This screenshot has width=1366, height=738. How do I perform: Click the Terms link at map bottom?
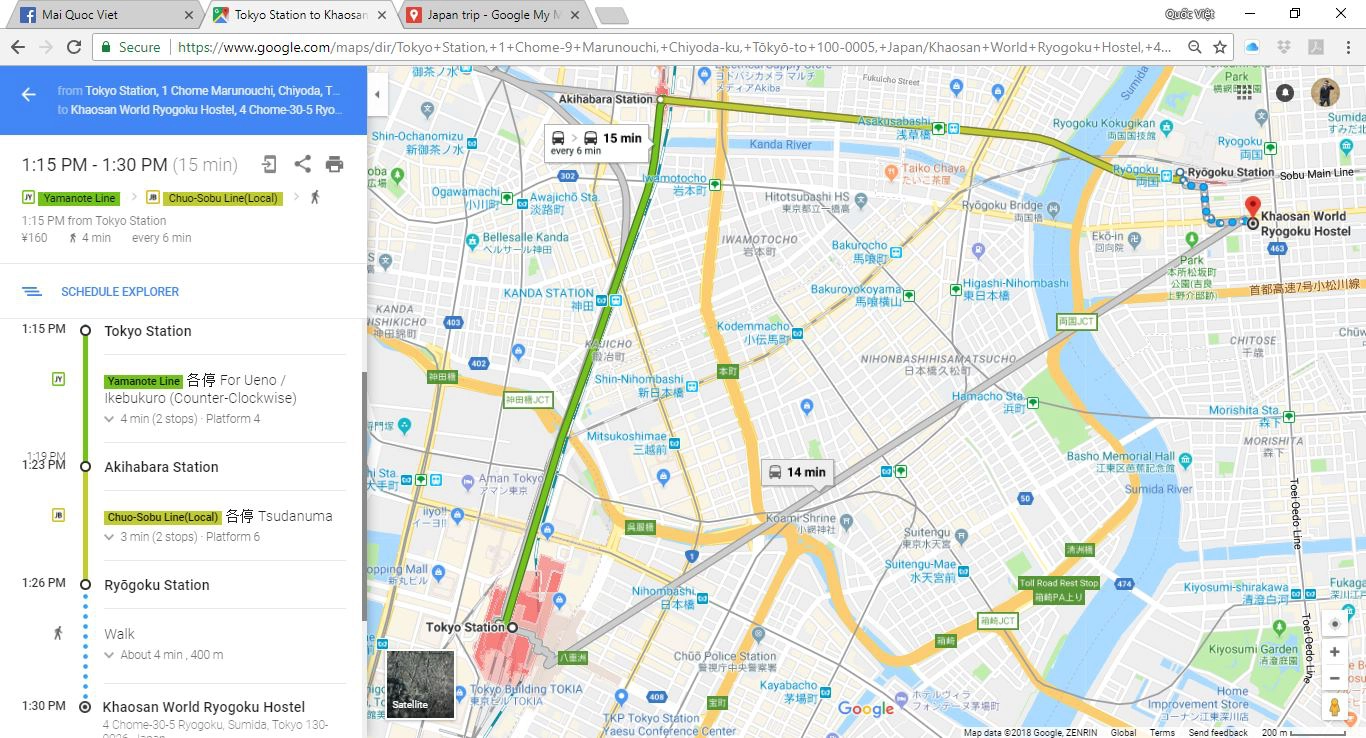[x=1162, y=732]
